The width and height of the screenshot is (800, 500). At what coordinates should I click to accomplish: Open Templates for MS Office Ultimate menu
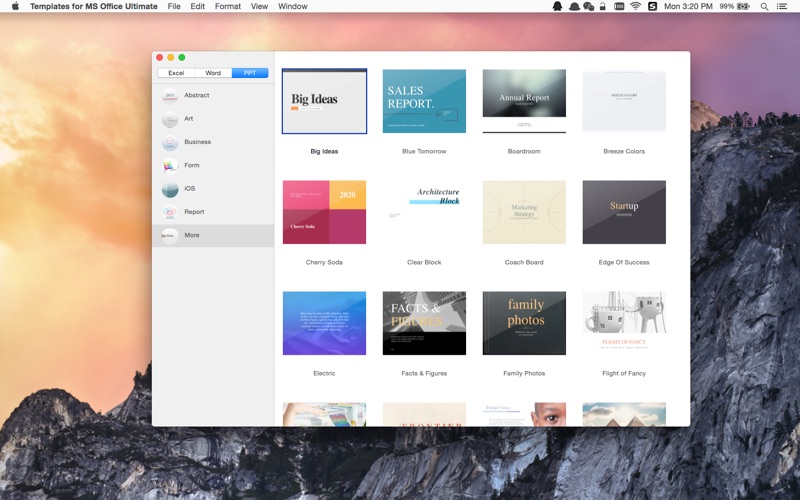[94, 6]
